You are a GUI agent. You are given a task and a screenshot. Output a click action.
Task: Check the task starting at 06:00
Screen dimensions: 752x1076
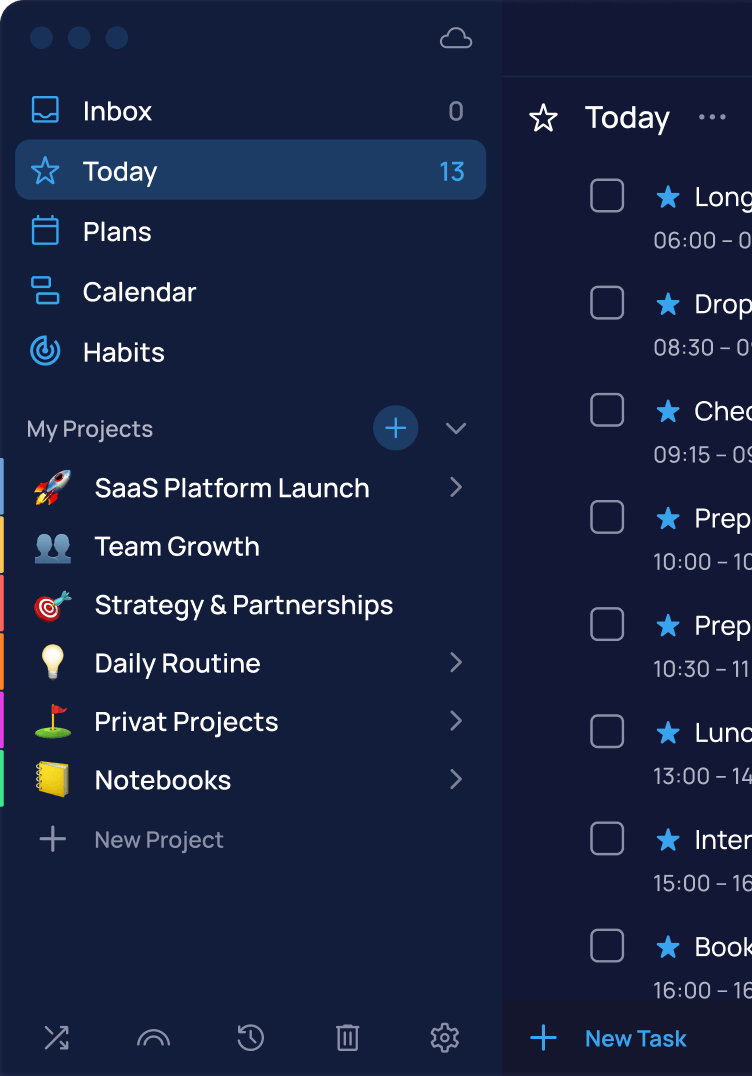607,196
